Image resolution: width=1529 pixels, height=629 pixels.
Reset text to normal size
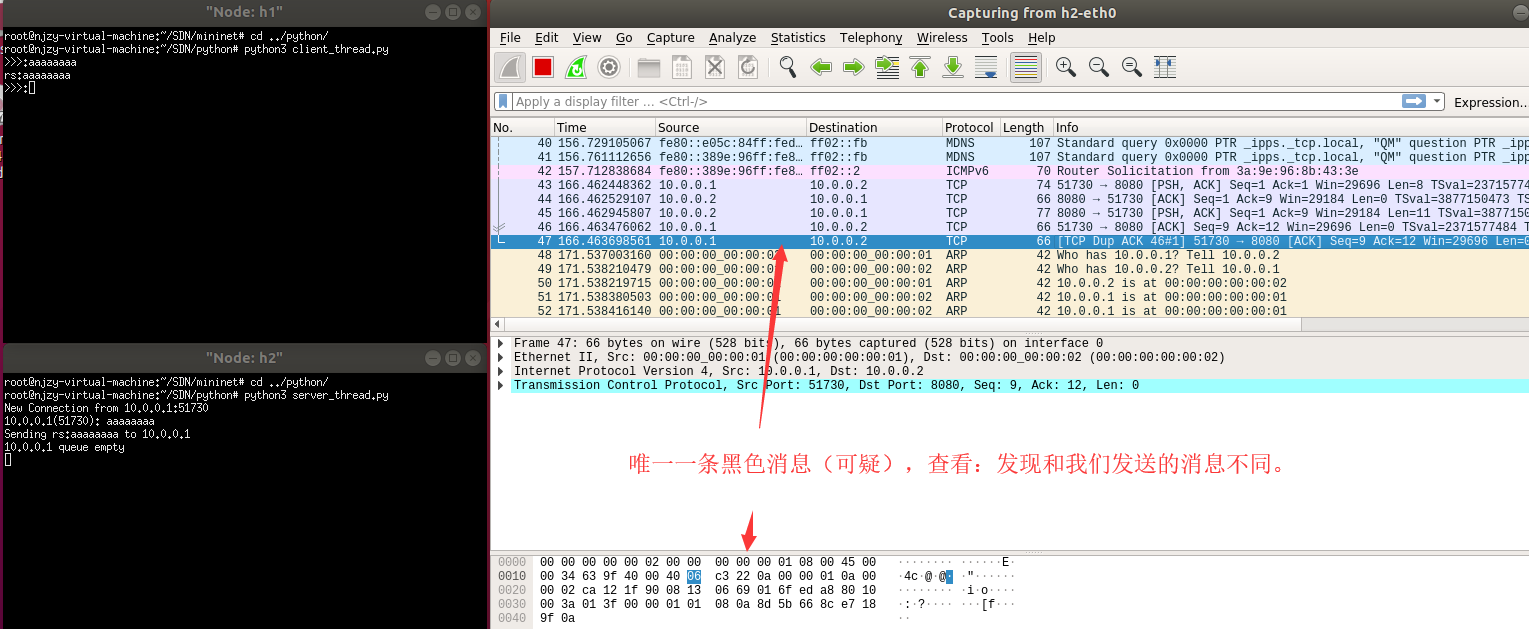click(x=1132, y=67)
